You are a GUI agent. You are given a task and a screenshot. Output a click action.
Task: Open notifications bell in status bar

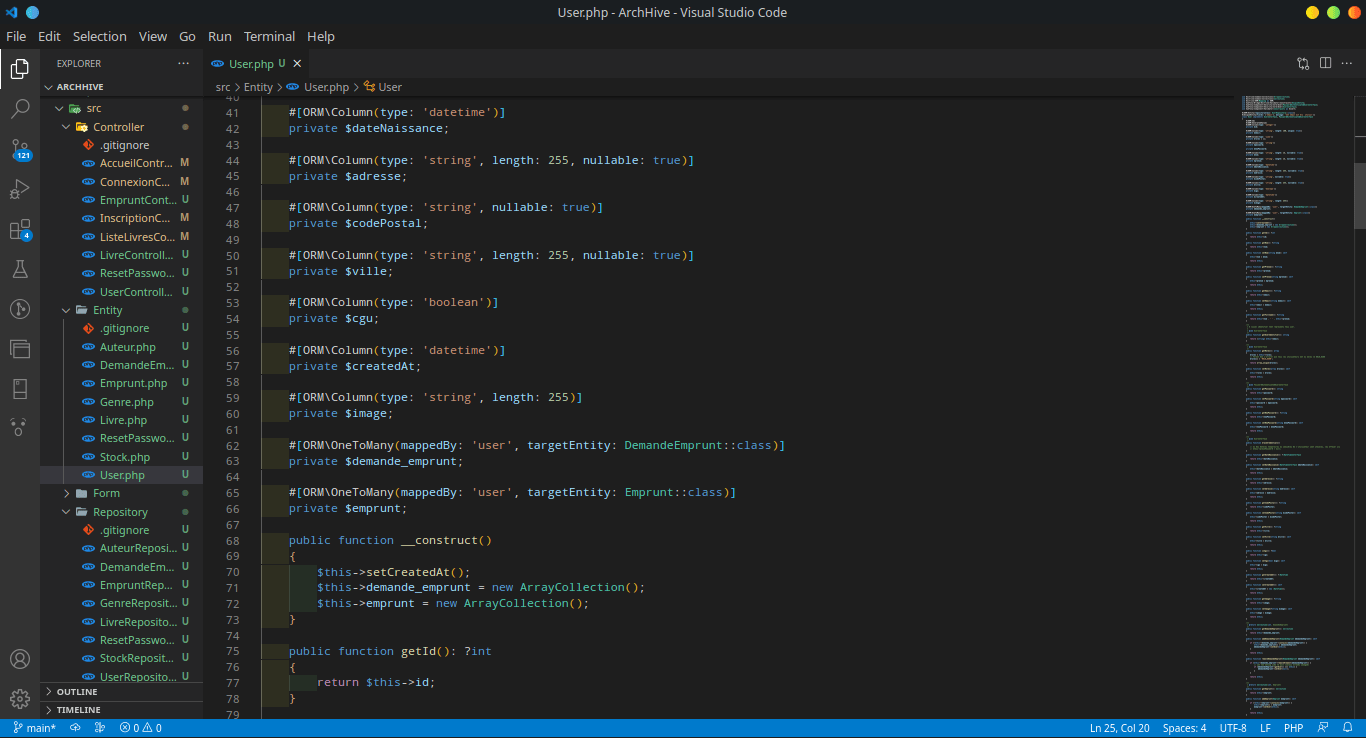coord(1349,728)
